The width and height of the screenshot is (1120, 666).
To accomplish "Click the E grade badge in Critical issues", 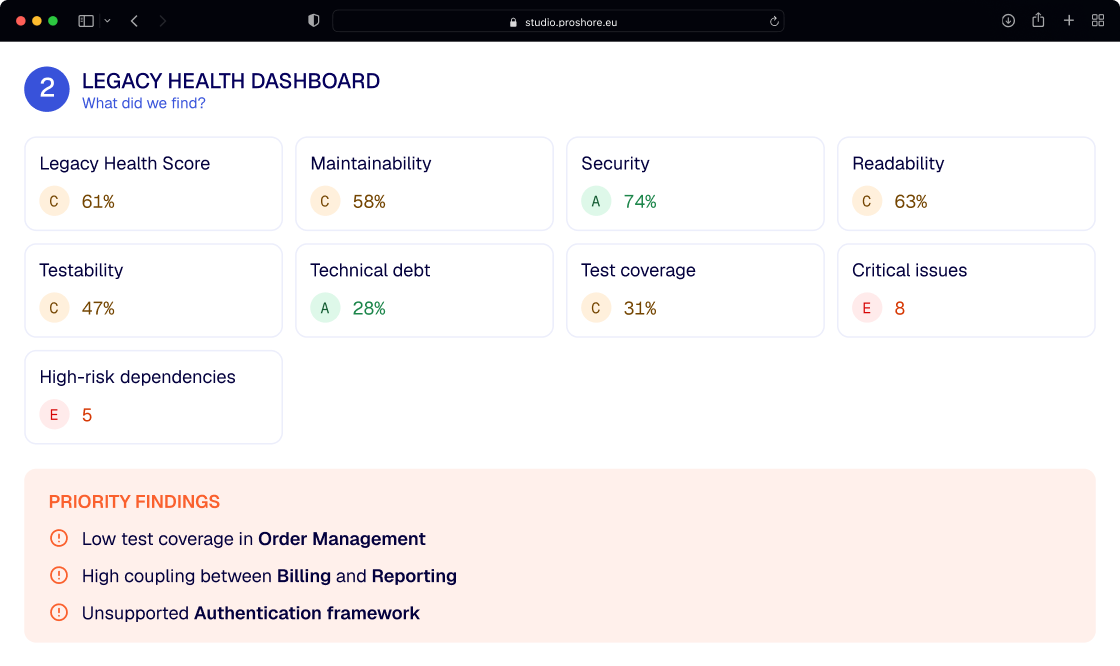I will (x=867, y=308).
